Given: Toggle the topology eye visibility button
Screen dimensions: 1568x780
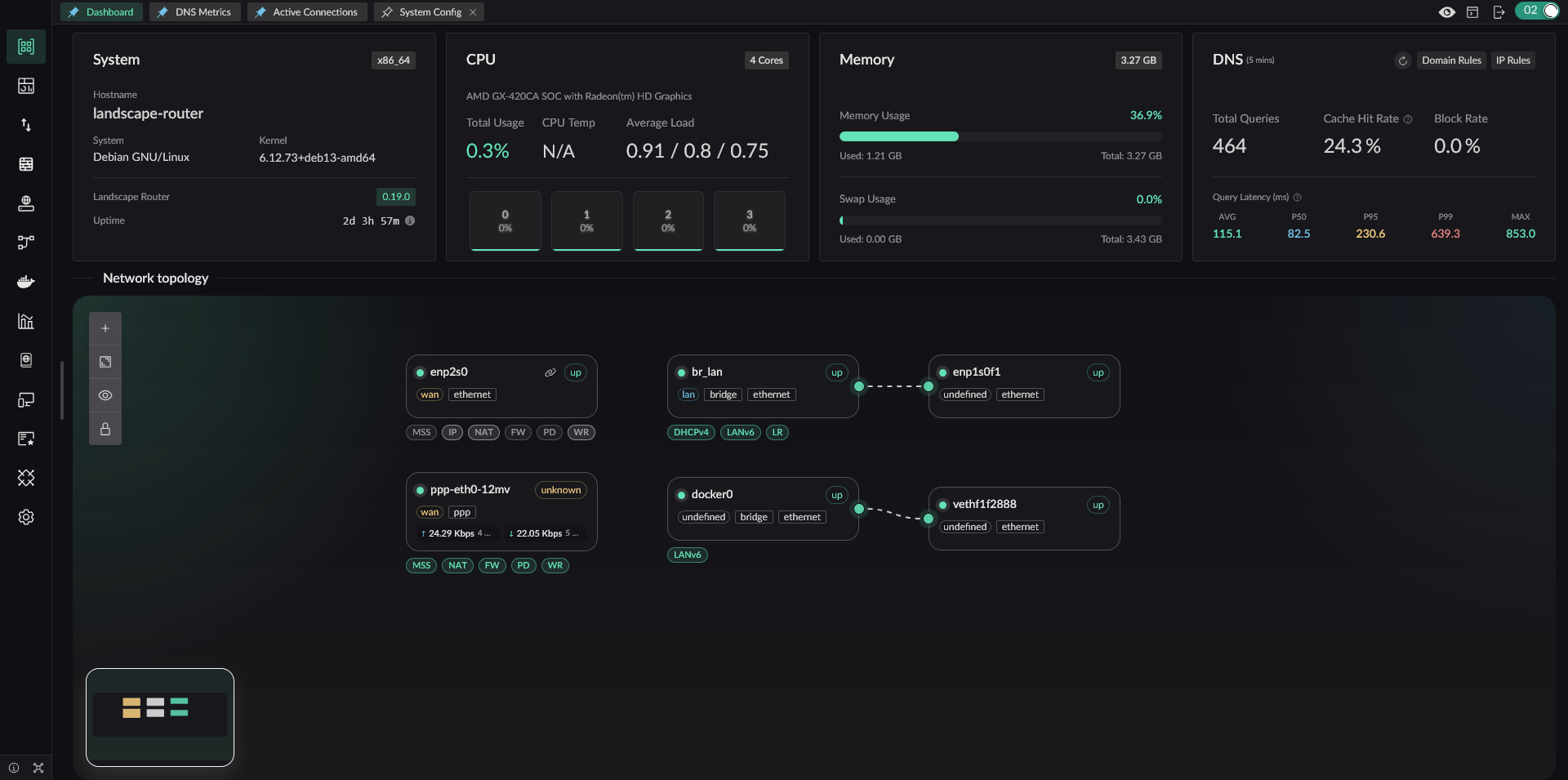Looking at the screenshot, I should coord(105,395).
